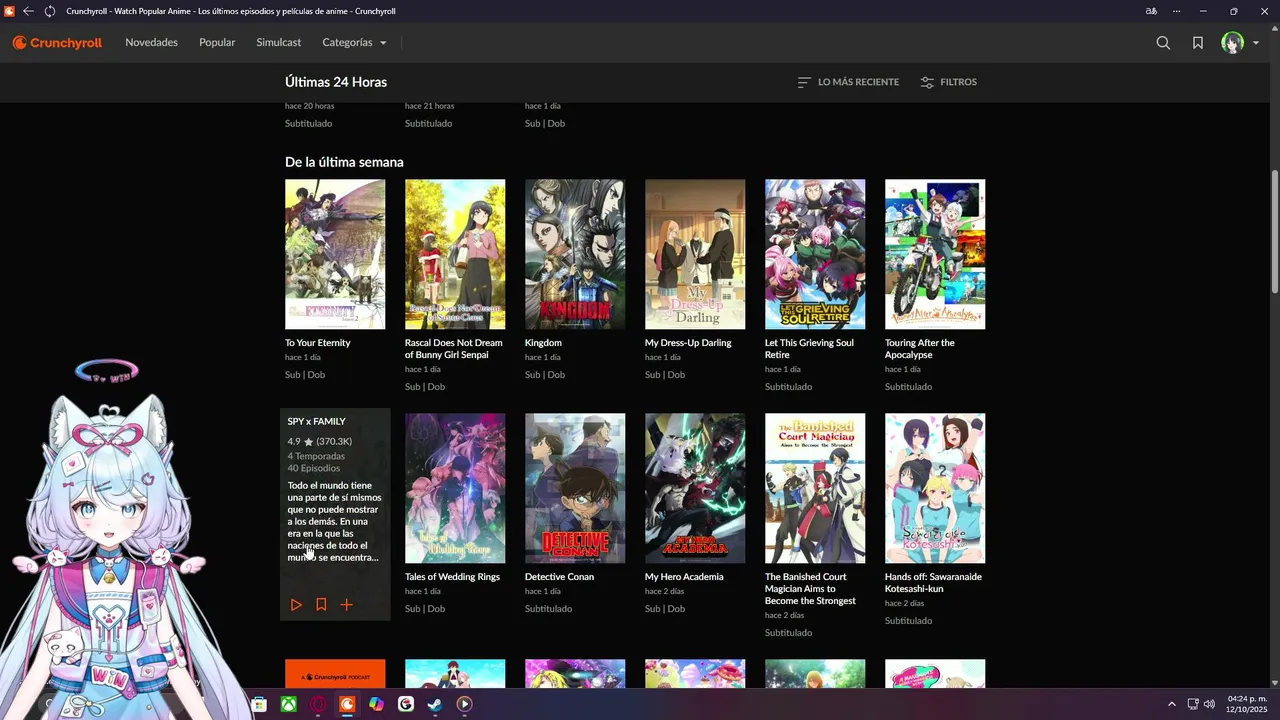Show hidden system tray icons chevron

point(1172,704)
